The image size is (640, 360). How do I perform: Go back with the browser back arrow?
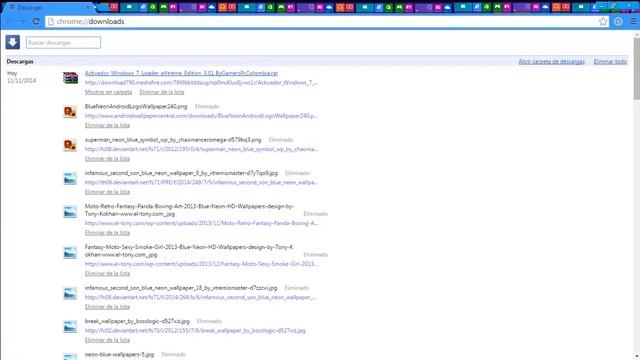coord(9,22)
